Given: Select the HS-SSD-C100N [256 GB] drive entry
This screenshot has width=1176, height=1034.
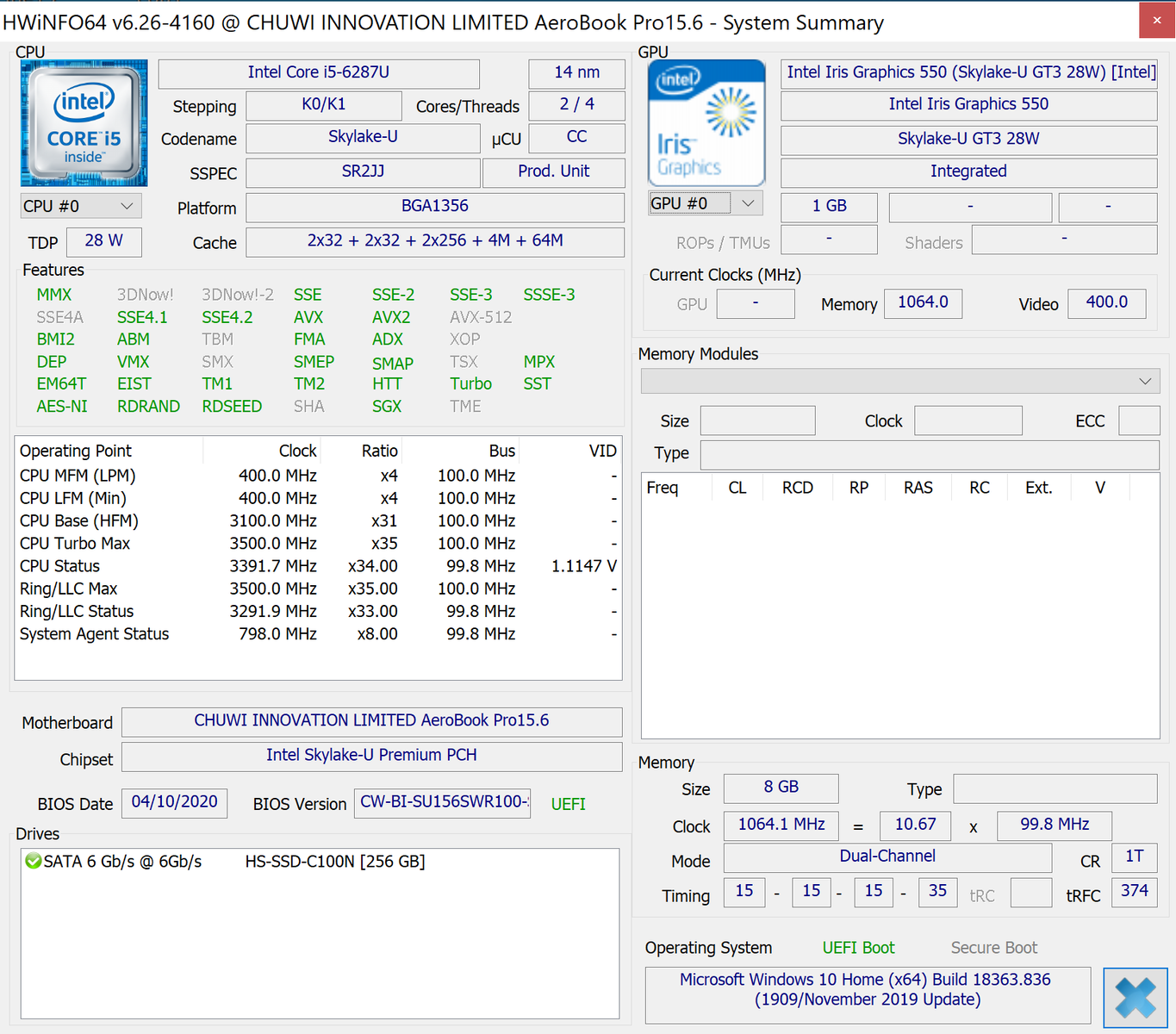Looking at the screenshot, I should pos(335,862).
